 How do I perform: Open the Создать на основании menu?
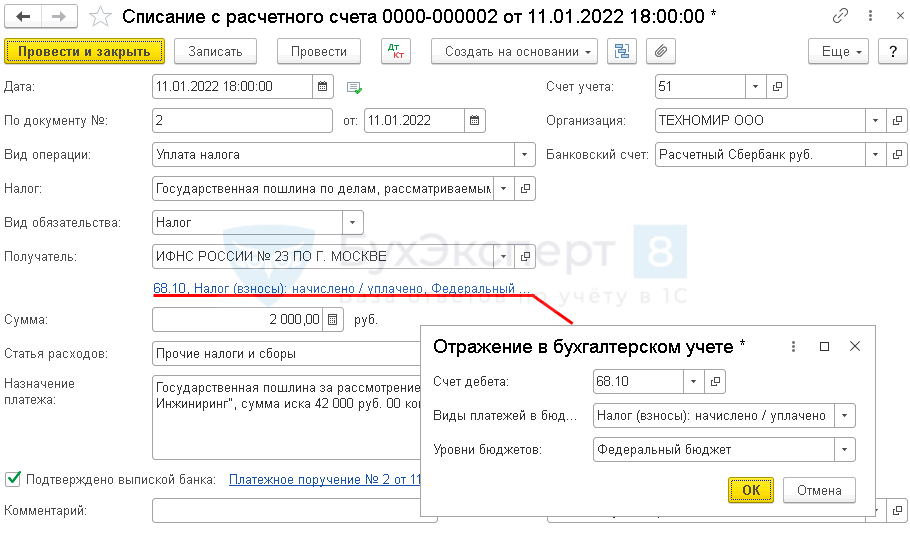click(514, 51)
